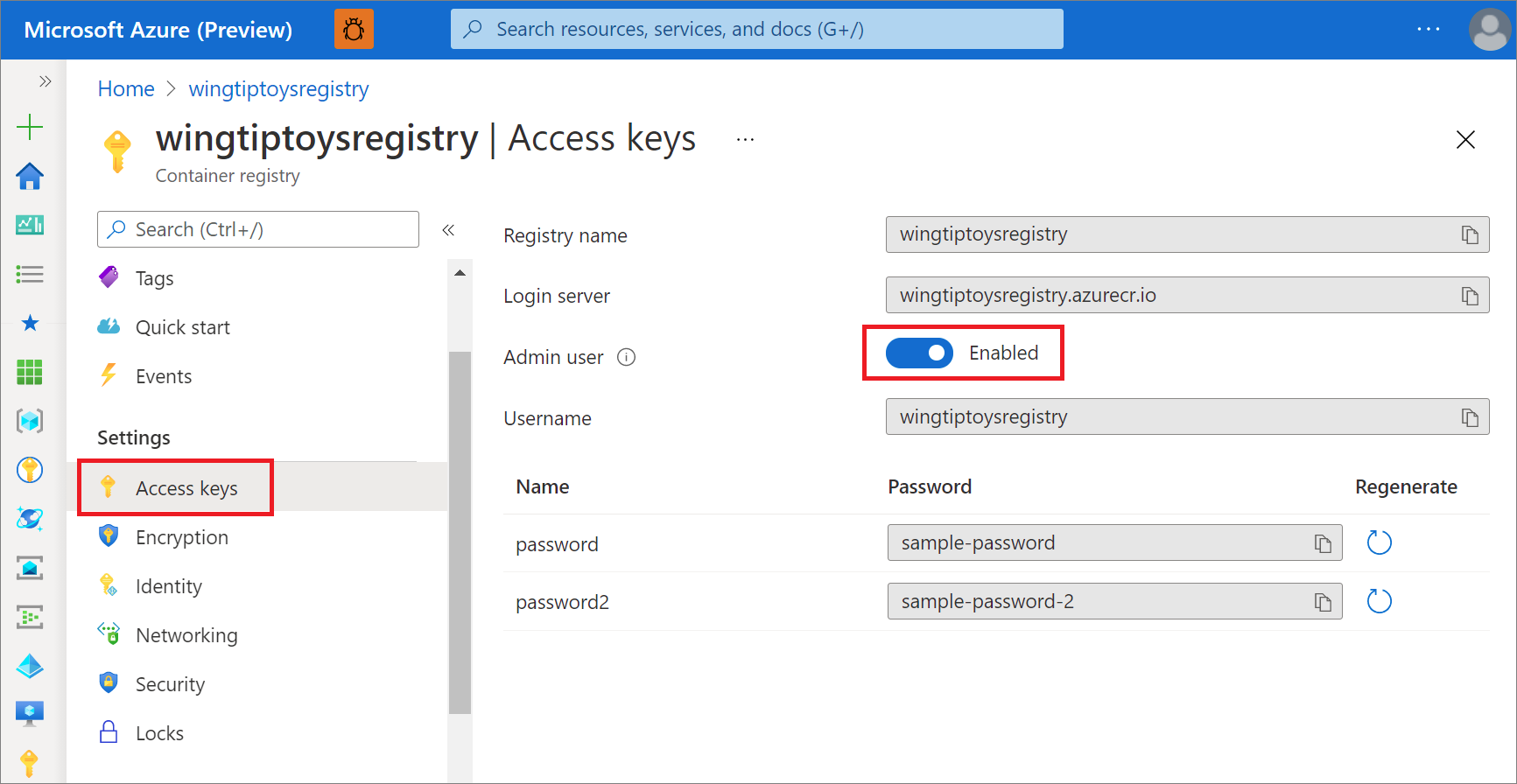Screen dimensions: 1517x784
Task: Regenerate password2 key
Action: [x=1379, y=601]
